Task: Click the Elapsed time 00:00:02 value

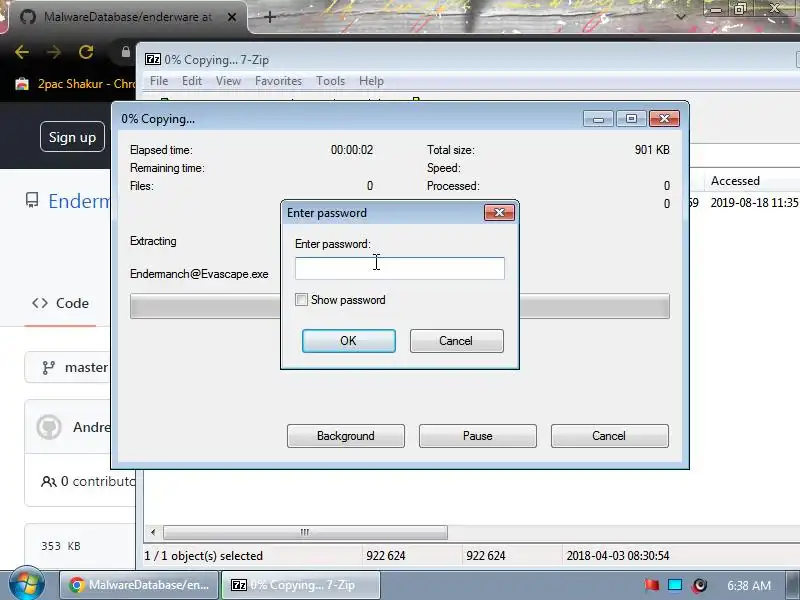Action: [x=352, y=150]
